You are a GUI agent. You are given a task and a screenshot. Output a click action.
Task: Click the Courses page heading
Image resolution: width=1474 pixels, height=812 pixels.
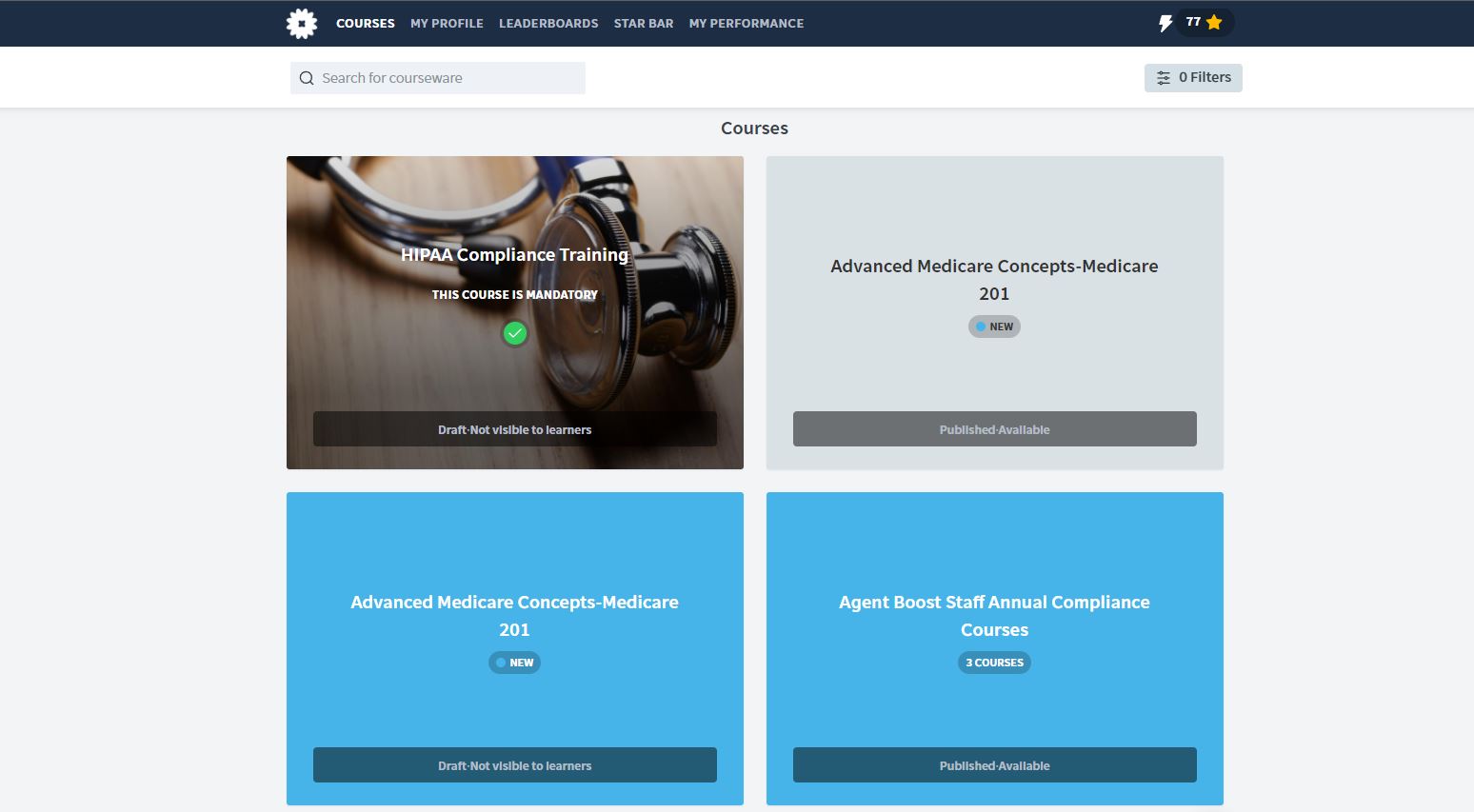(x=754, y=129)
